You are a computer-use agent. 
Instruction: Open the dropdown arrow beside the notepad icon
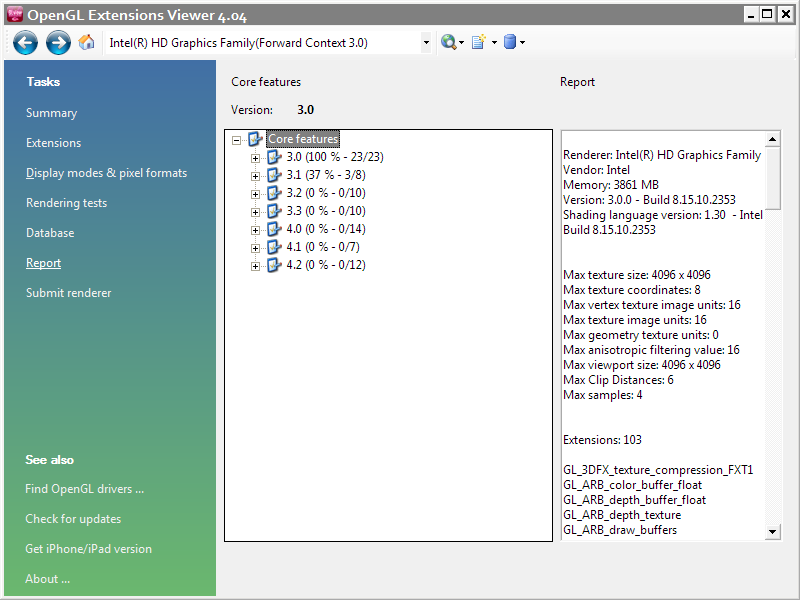point(494,42)
